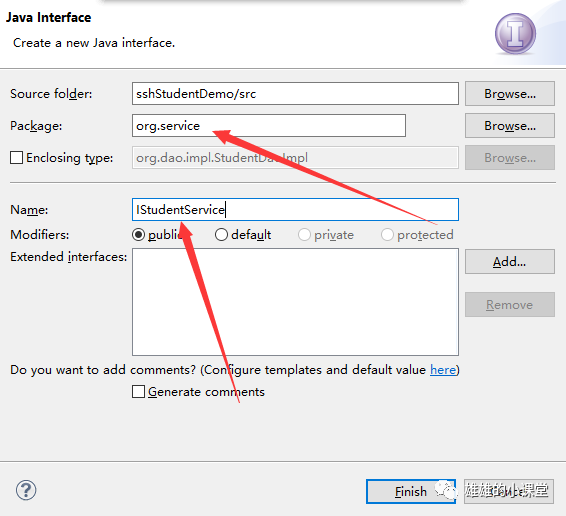
Task: Click the Enclosing type text field
Action: click(x=295, y=158)
